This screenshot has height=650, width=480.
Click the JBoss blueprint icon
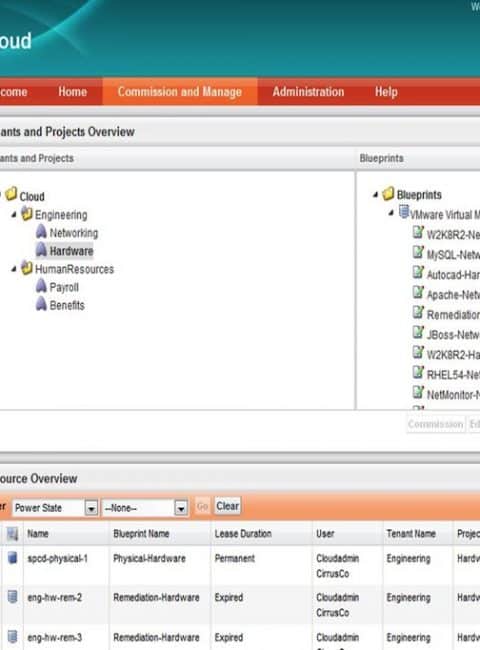point(418,332)
